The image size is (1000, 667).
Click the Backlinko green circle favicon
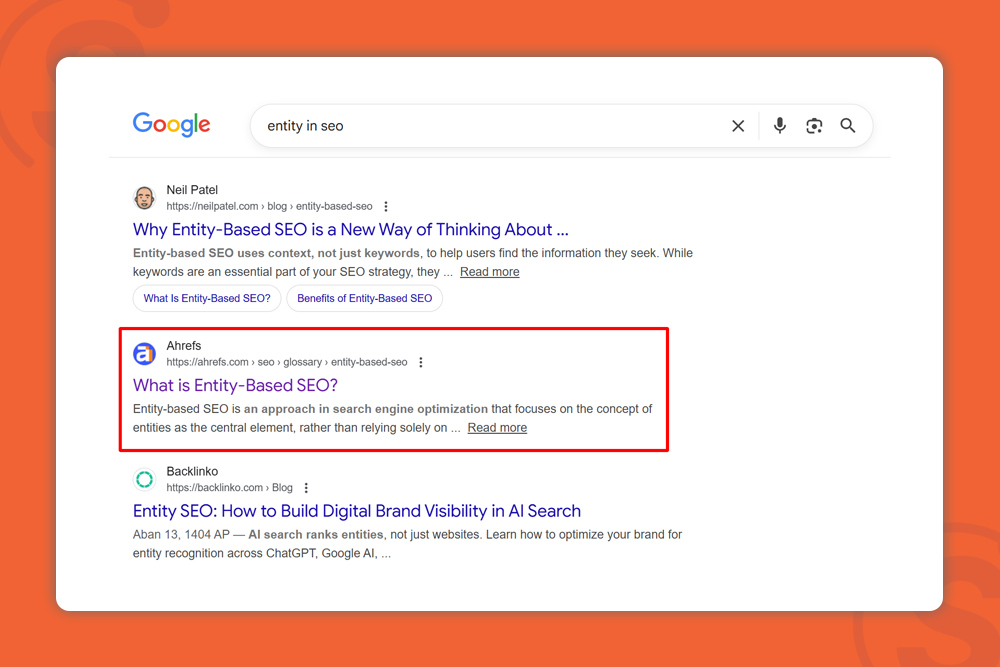pyautogui.click(x=145, y=480)
